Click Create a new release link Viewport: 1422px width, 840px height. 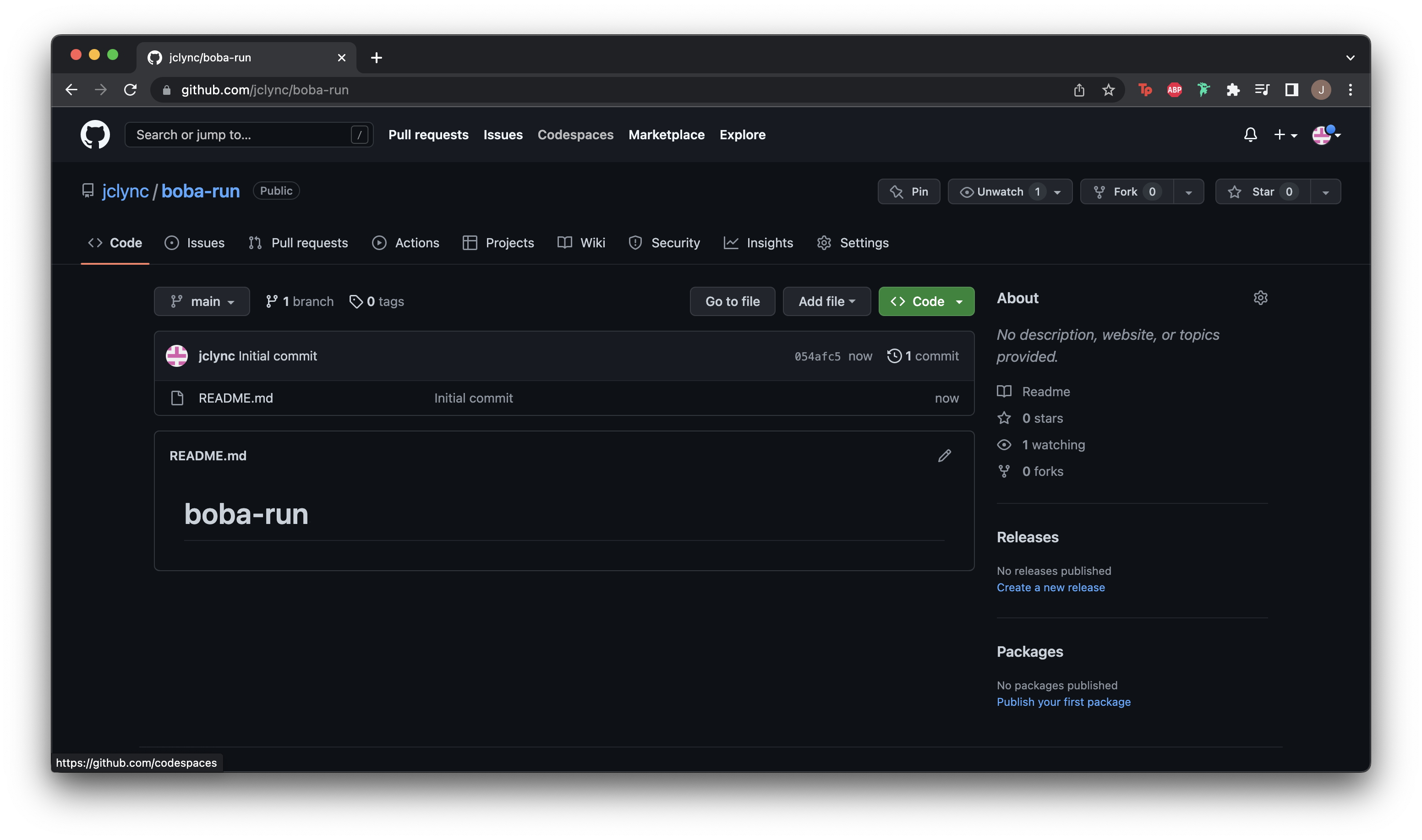click(x=1051, y=587)
